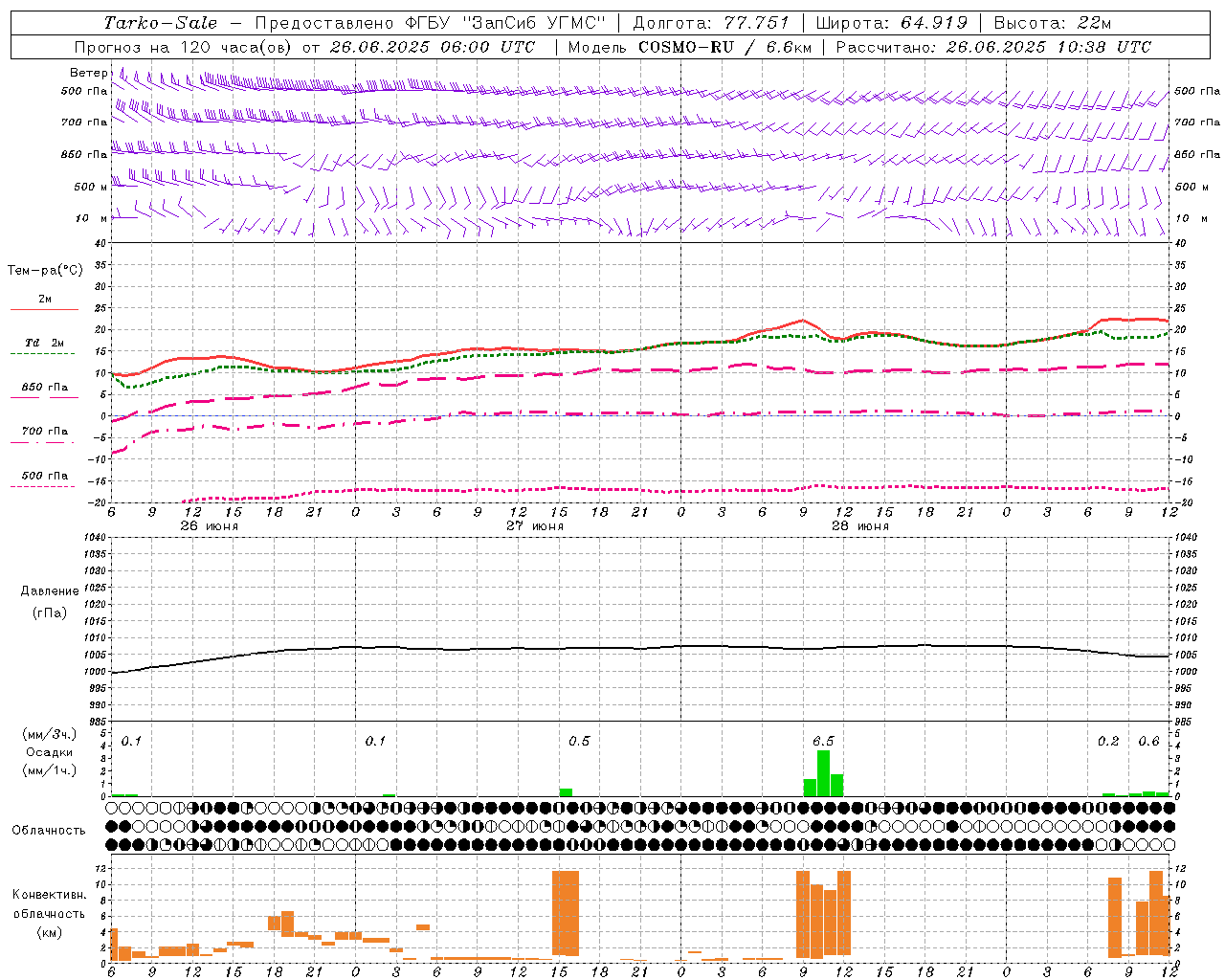Click the 28 июня date label

coord(860,526)
